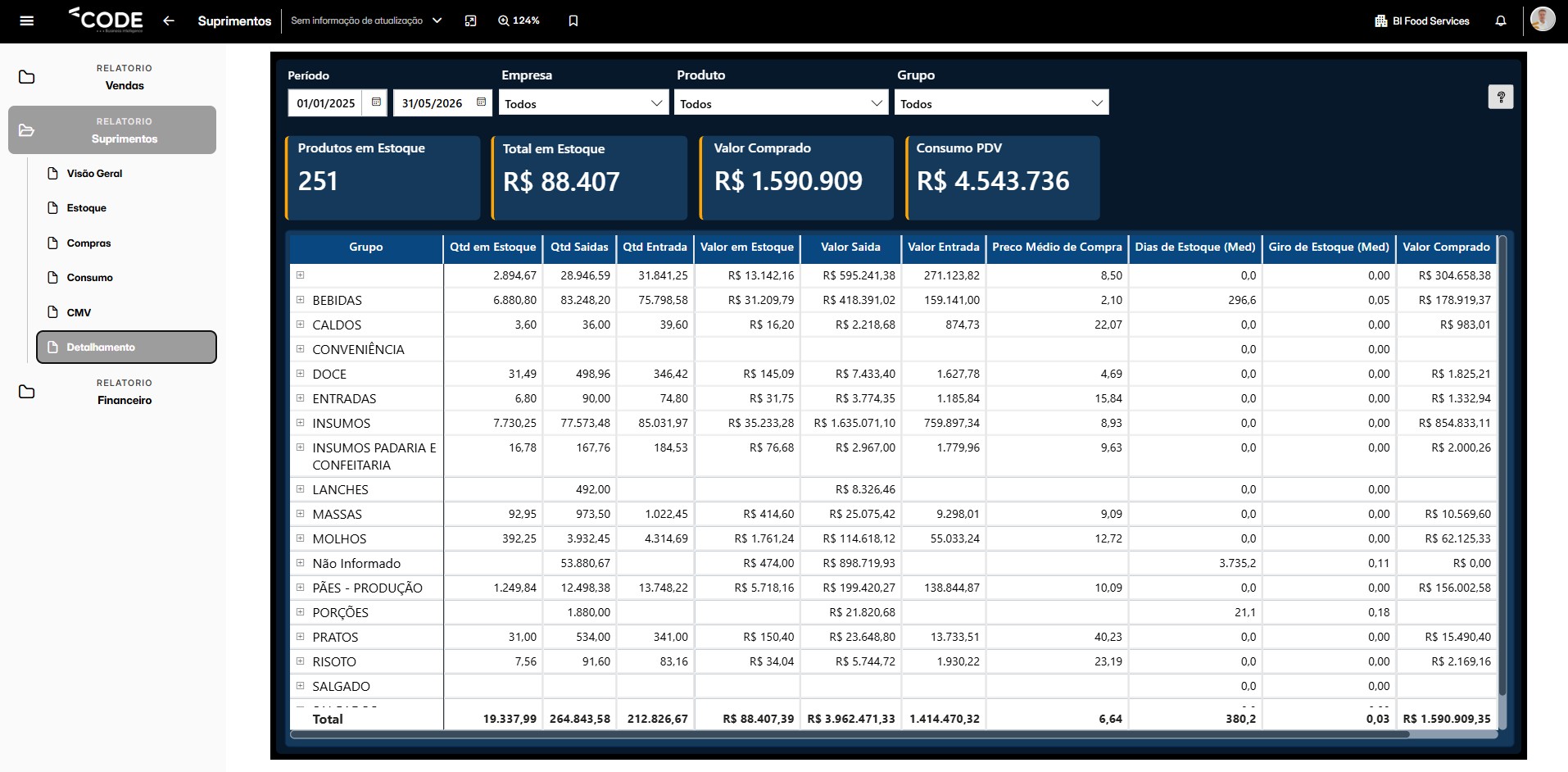Expand the LANCHES group row
The image size is (1568, 772).
[300, 488]
